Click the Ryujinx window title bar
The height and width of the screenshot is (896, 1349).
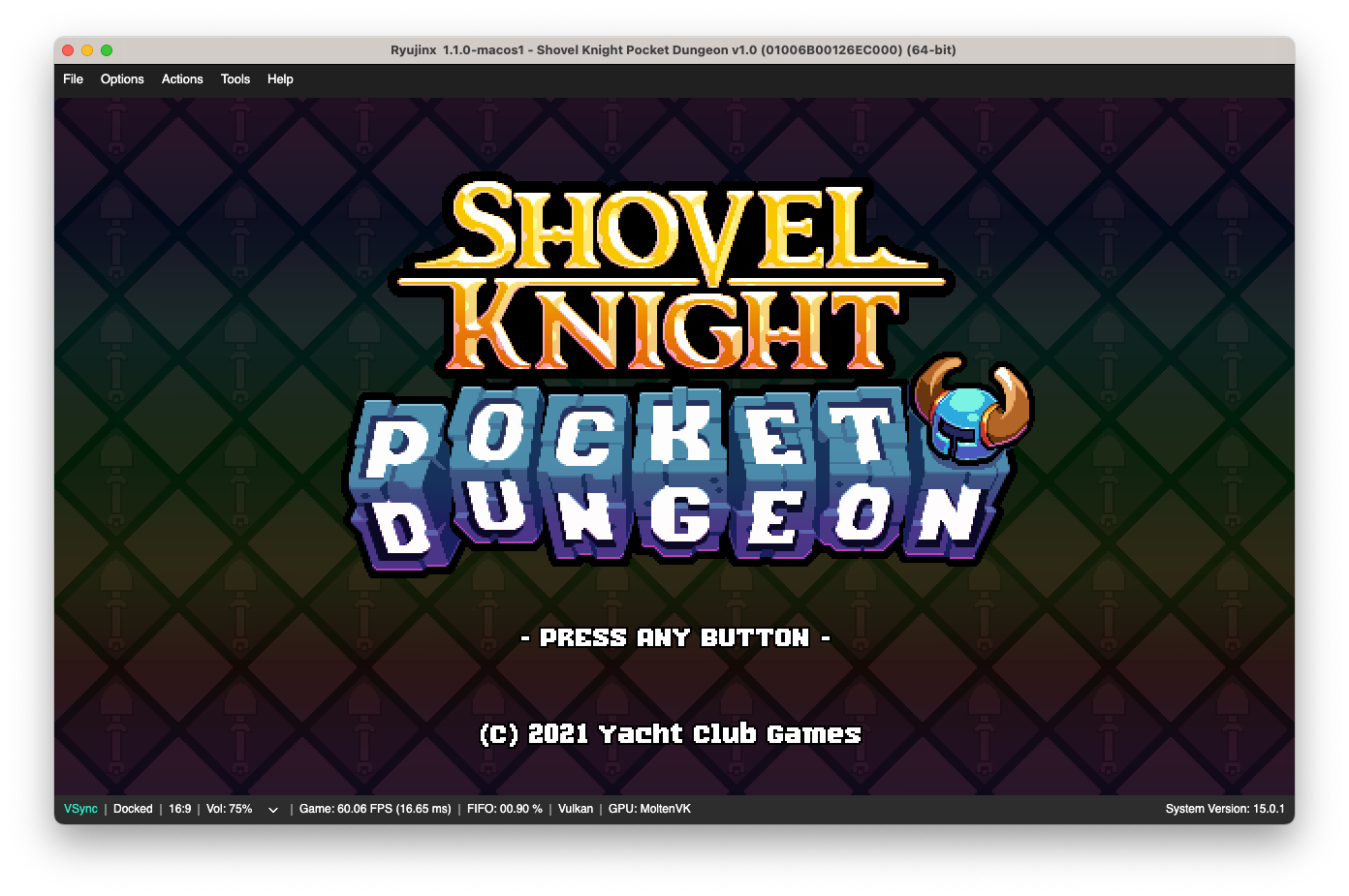pyautogui.click(x=674, y=49)
